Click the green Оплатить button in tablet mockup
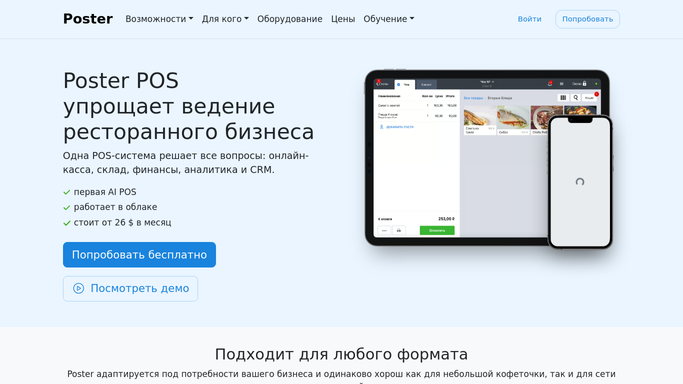 (x=437, y=230)
